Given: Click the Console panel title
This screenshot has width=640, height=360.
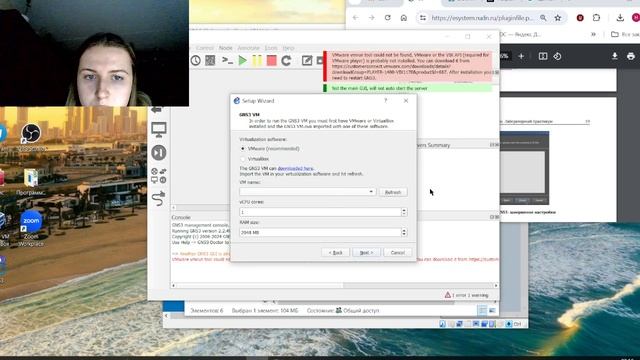Looking at the screenshot, I should pyautogui.click(x=181, y=218).
